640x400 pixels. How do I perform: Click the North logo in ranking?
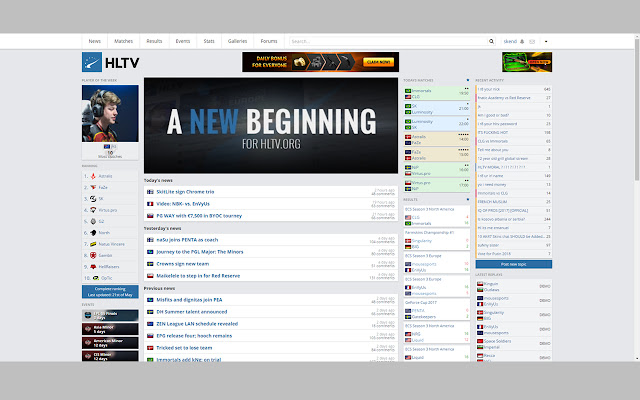(x=93, y=233)
